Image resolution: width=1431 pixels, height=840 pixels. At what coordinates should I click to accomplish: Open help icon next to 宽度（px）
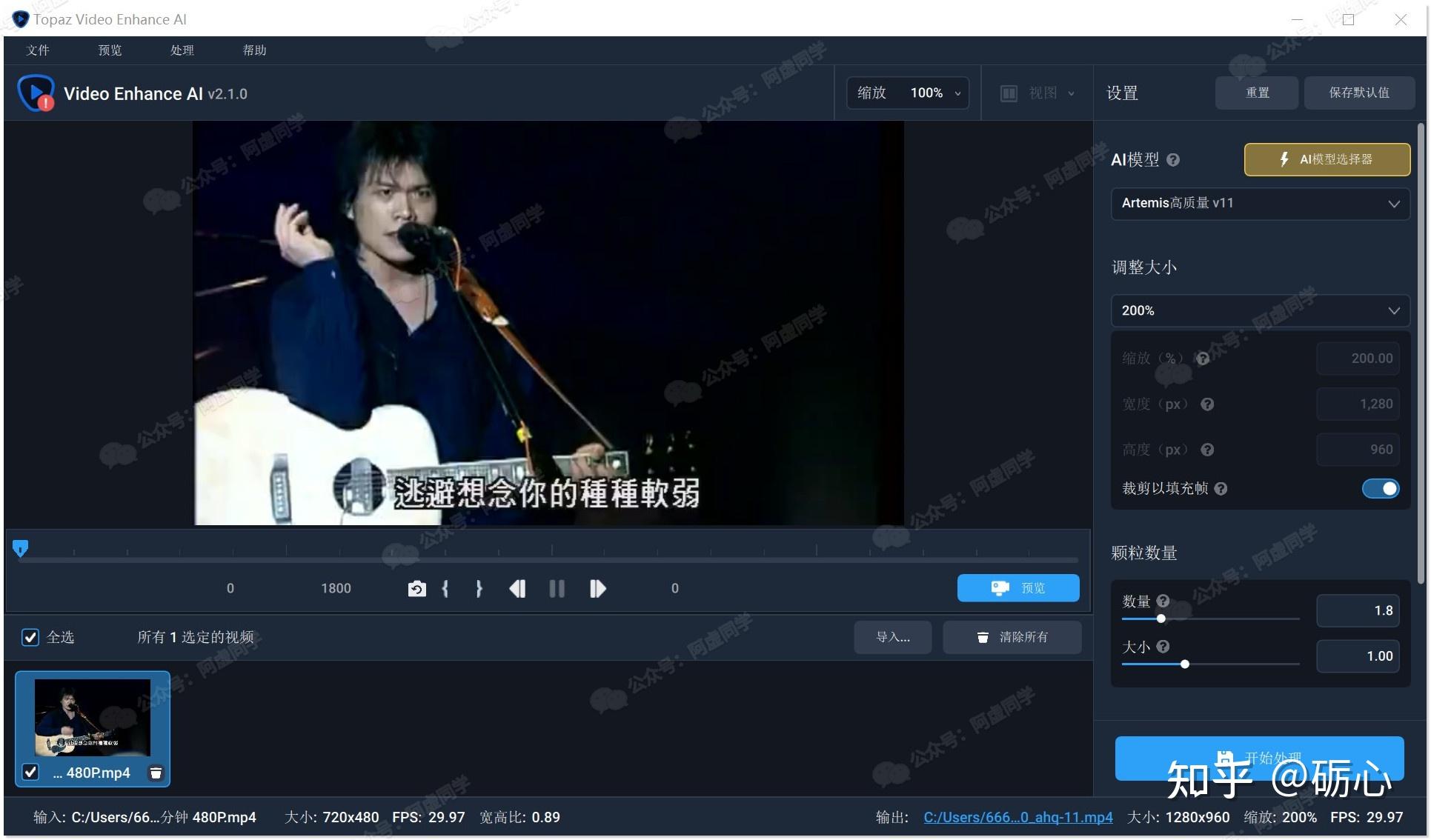coord(1207,404)
